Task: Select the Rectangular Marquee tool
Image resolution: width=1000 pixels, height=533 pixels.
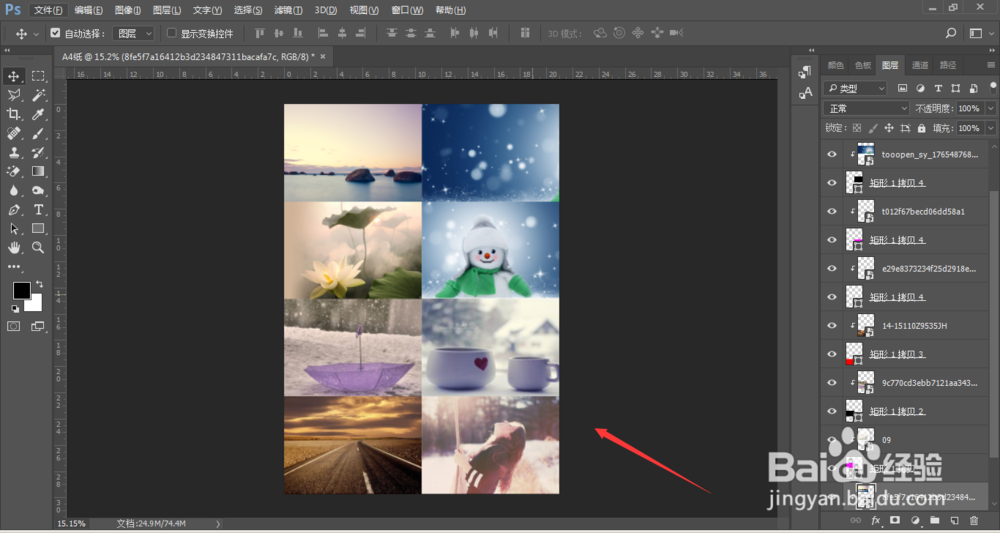Action: 38,77
